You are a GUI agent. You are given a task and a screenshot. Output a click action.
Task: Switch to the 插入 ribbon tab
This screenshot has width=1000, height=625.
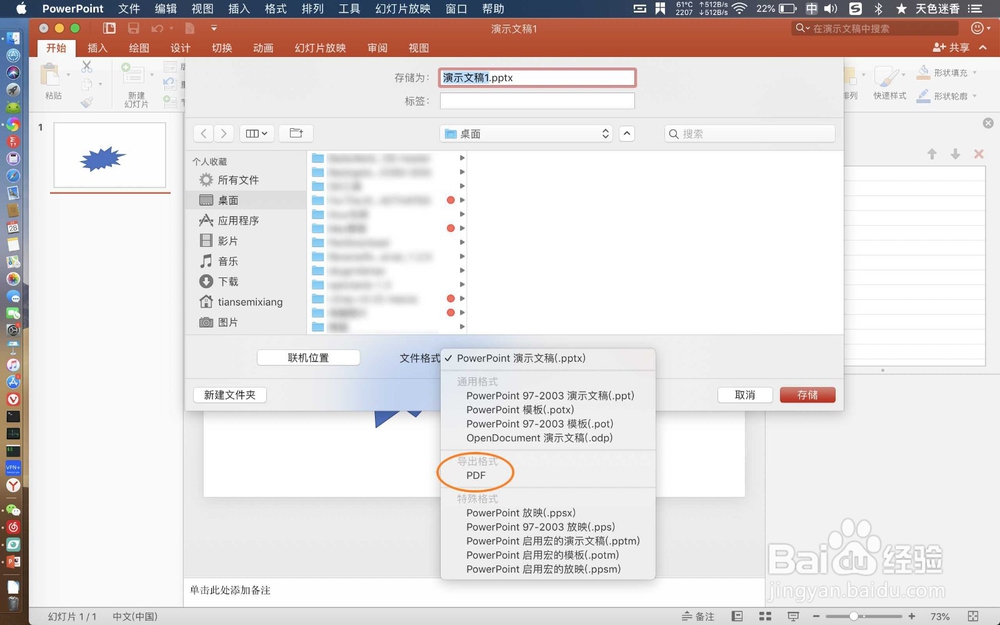[x=97, y=48]
